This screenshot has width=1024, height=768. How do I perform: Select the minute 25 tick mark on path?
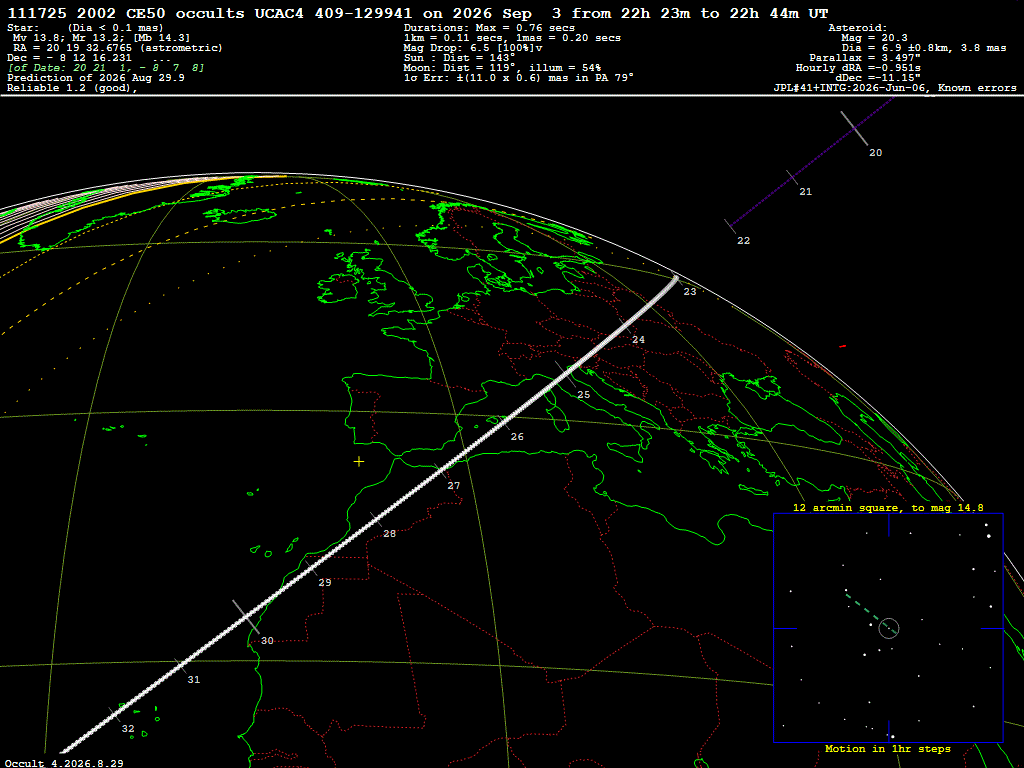click(x=566, y=374)
